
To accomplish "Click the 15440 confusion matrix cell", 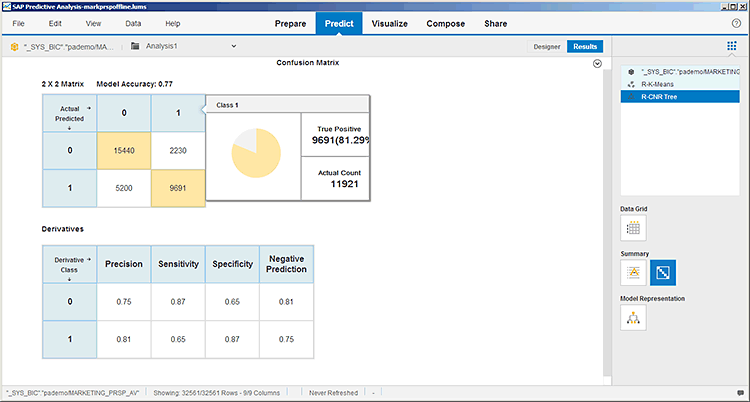I will 124,151.
